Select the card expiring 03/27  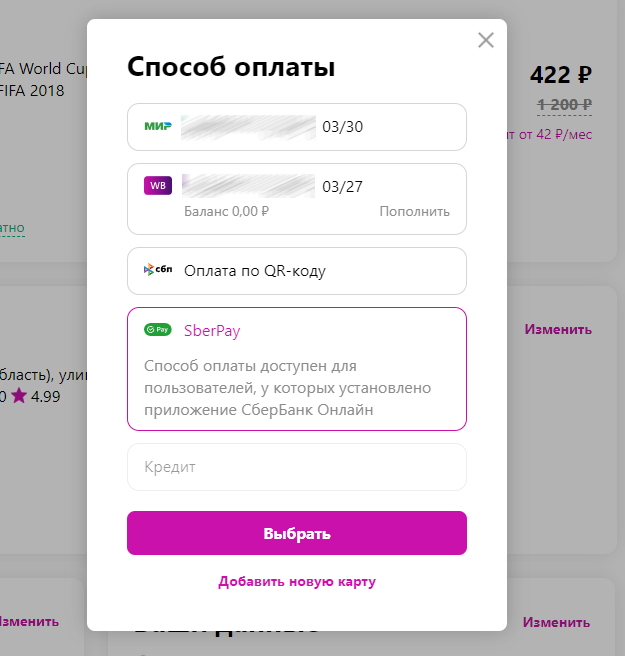pyautogui.click(x=296, y=186)
